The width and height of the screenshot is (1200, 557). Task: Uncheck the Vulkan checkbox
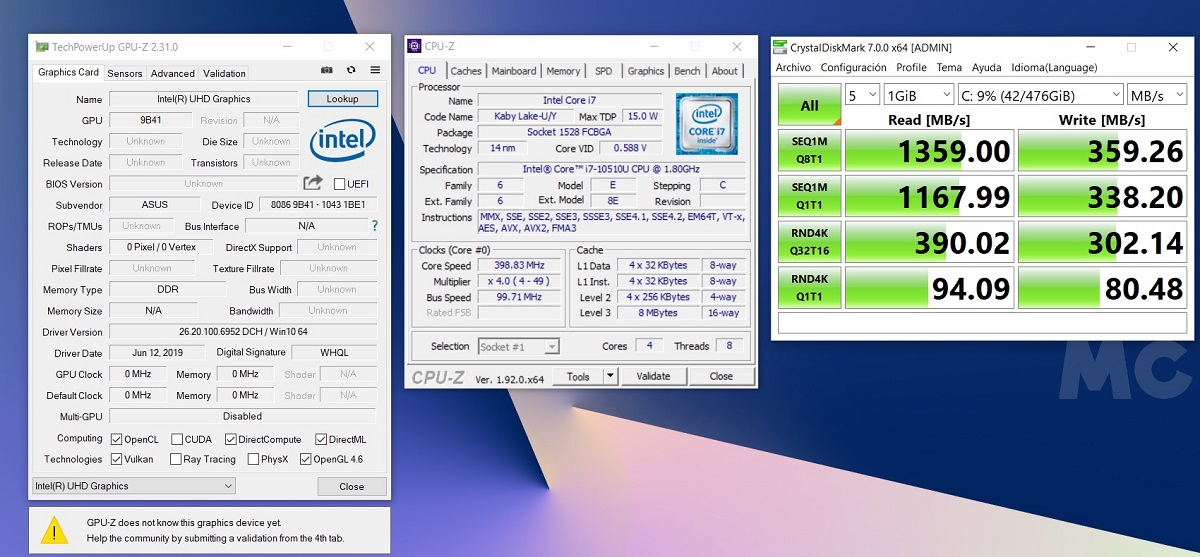[x=117, y=460]
